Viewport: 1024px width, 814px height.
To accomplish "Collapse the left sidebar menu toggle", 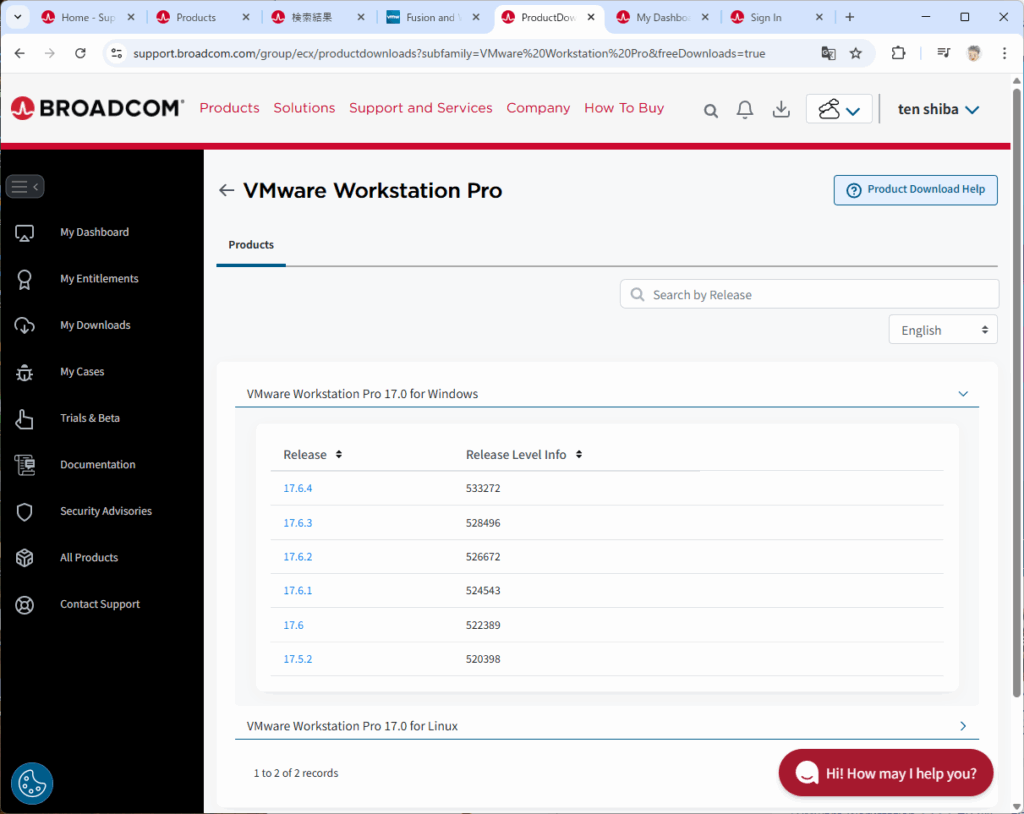I will tap(25, 187).
